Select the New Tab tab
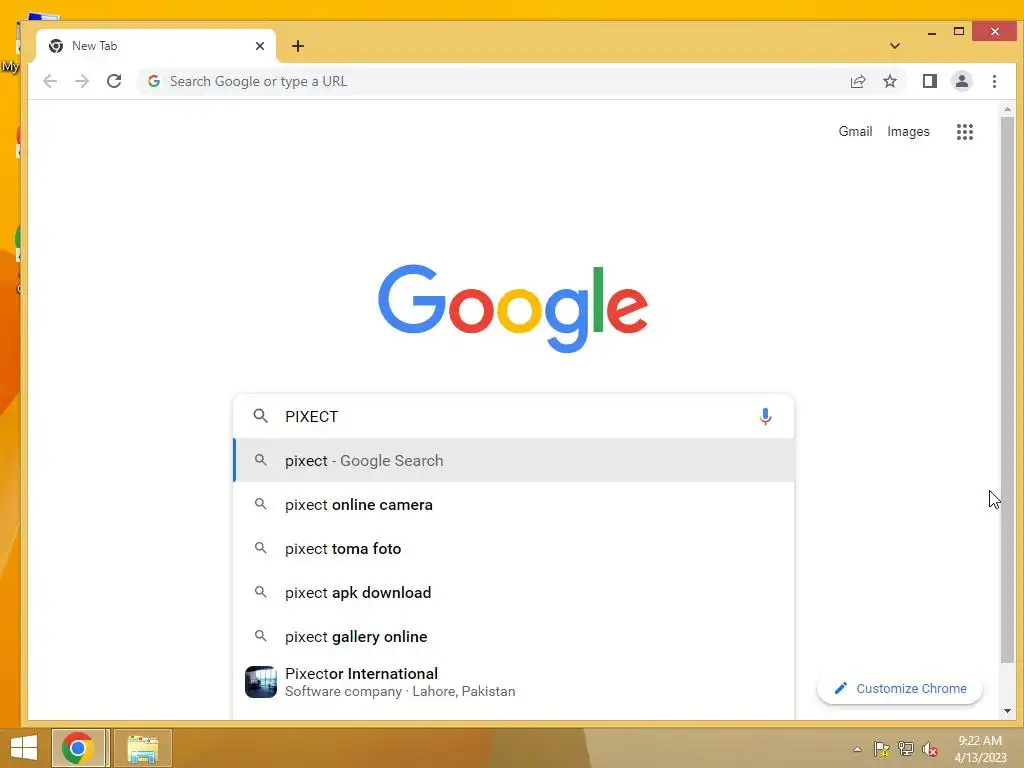Screen dimensions: 1024x768 (156, 46)
